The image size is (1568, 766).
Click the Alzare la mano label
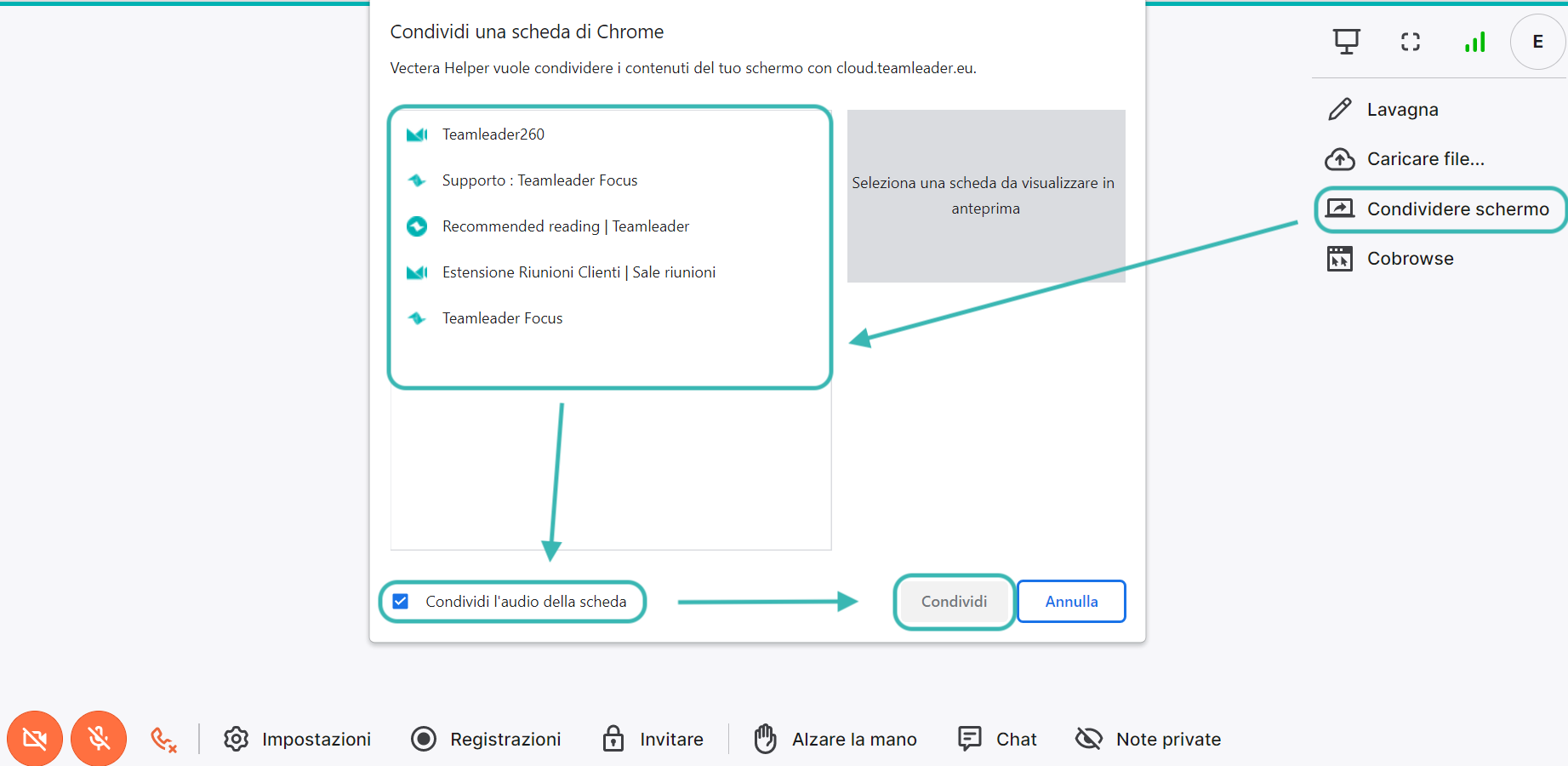pos(854,739)
